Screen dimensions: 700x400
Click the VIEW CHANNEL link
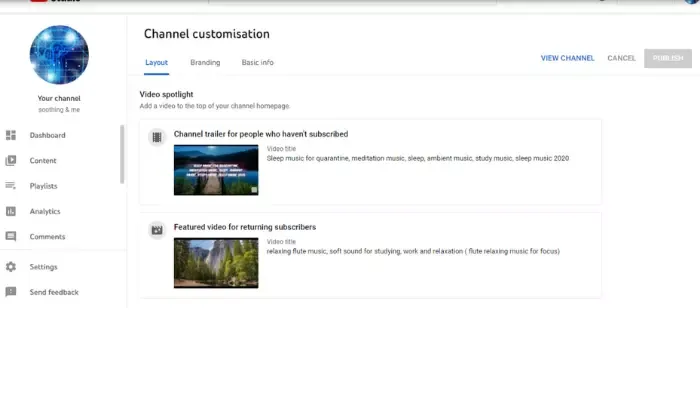point(567,58)
